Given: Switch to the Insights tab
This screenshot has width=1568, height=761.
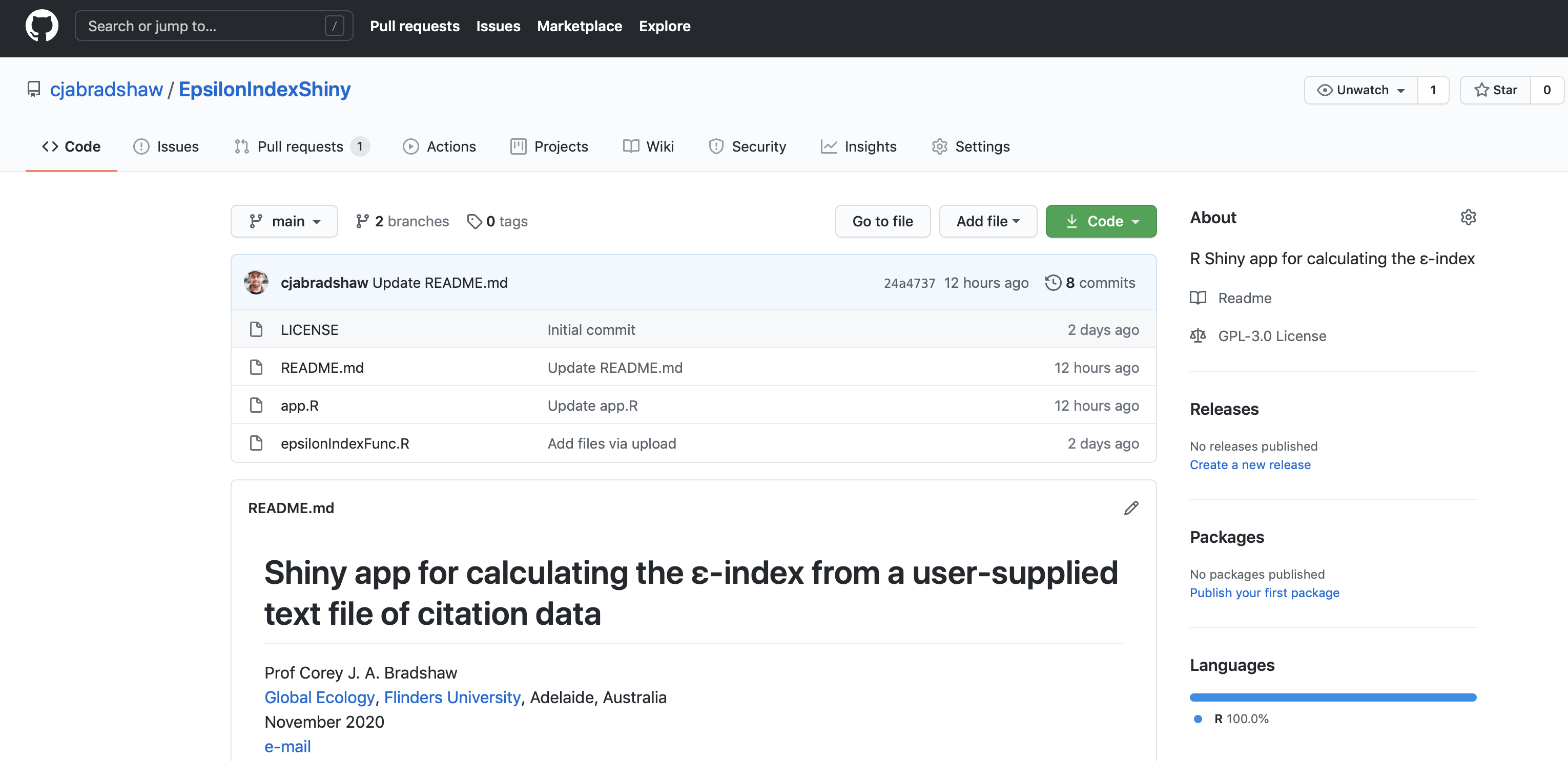Looking at the screenshot, I should click(859, 146).
